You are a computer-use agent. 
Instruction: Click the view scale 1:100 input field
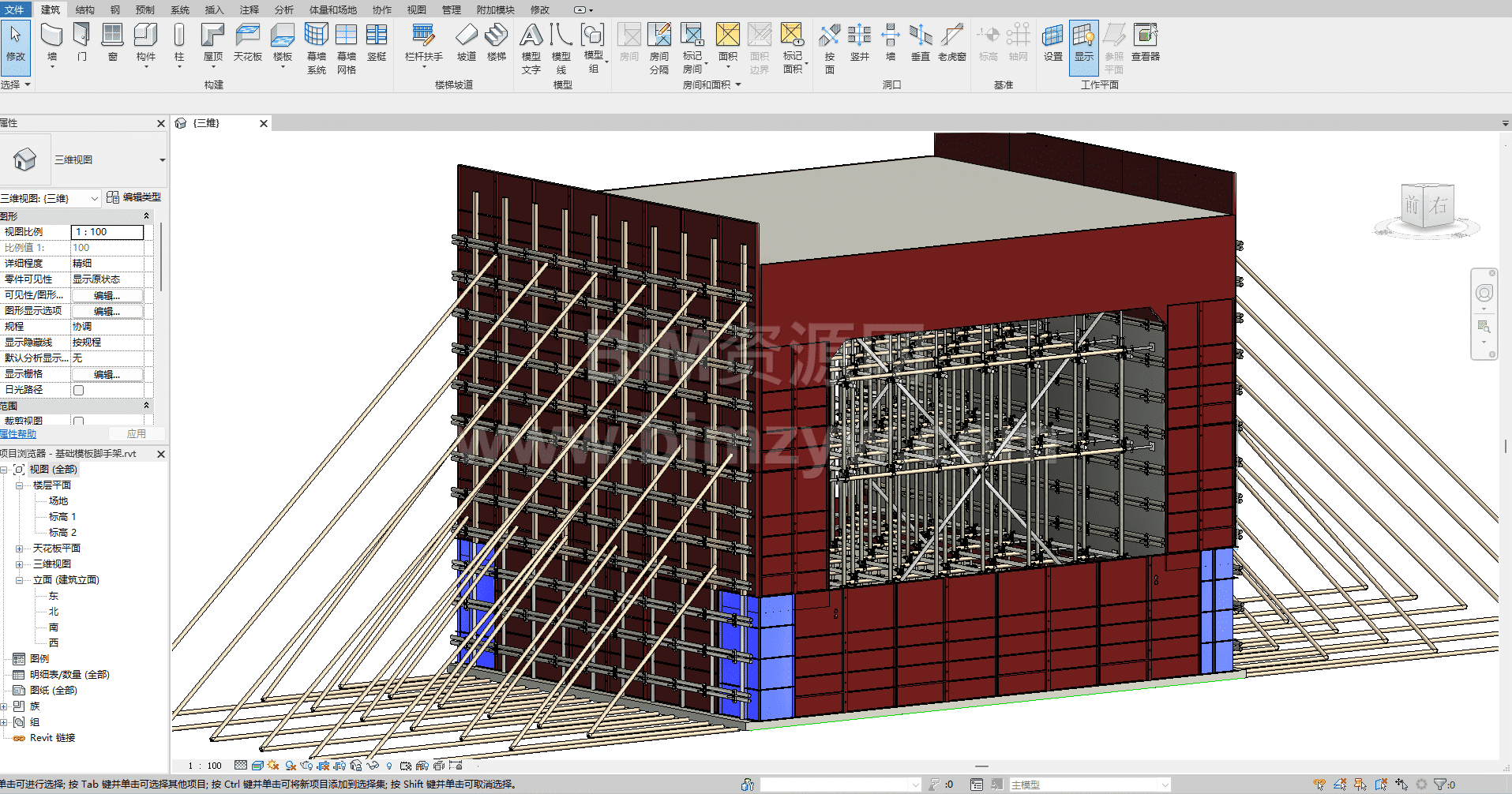point(107,232)
